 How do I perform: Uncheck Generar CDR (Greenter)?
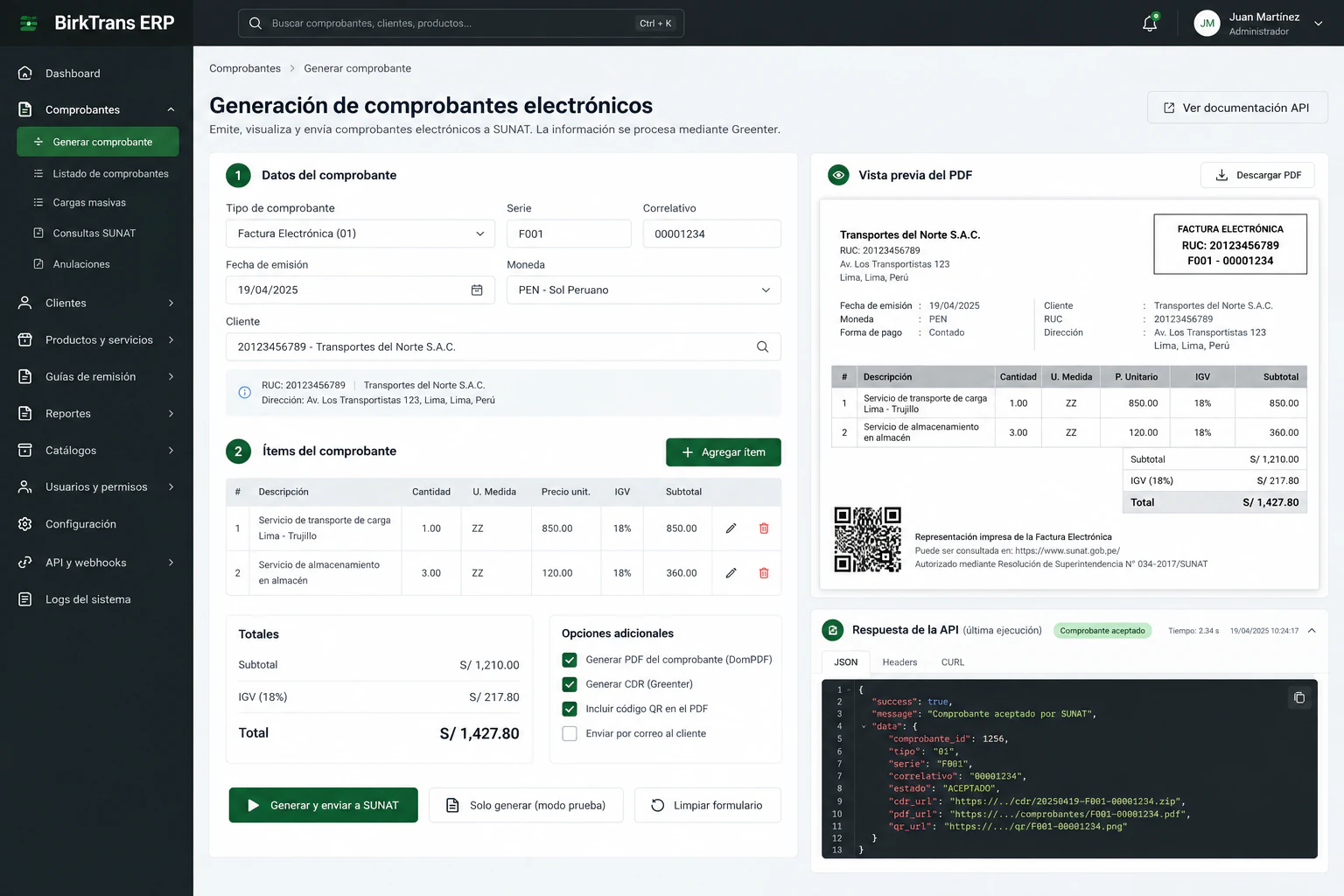coord(570,684)
